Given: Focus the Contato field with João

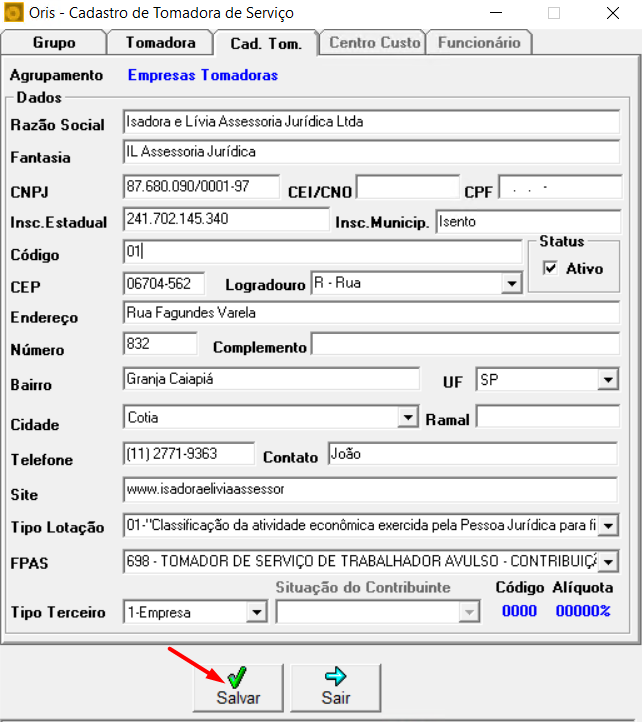Looking at the screenshot, I should click(473, 454).
